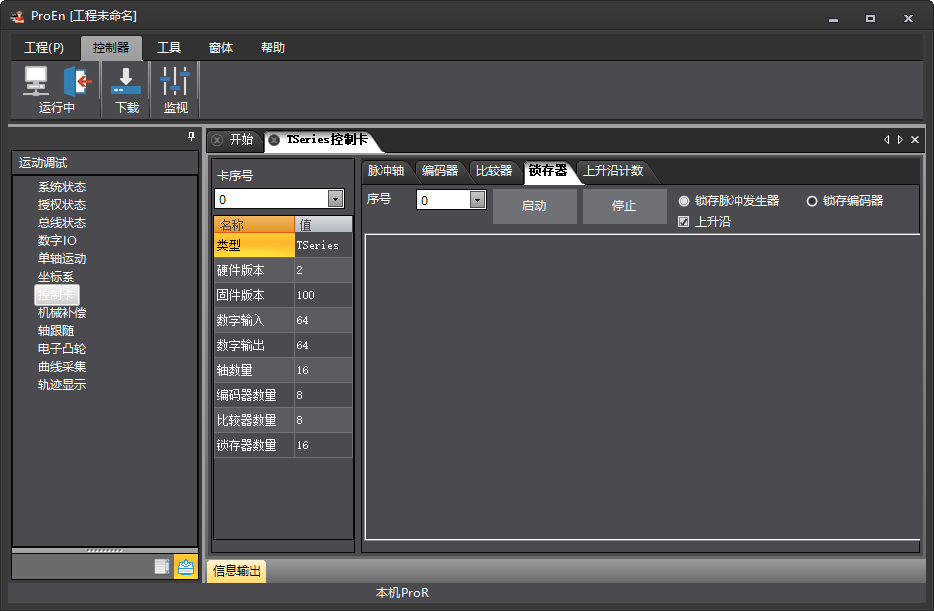Click the scroll tabs right arrow
This screenshot has height=611, width=934.
(x=900, y=139)
